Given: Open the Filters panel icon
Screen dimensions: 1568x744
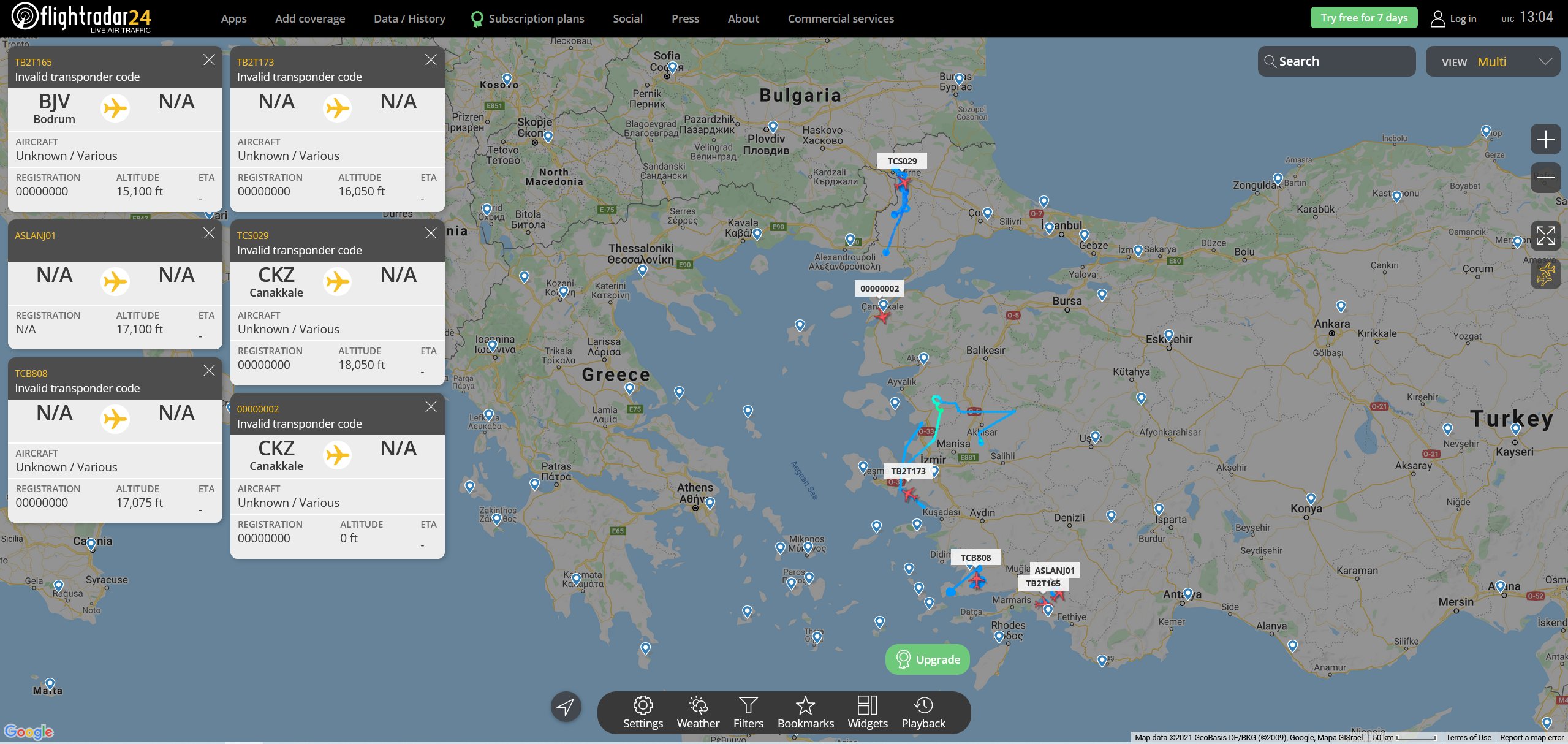Looking at the screenshot, I should click(x=748, y=706).
